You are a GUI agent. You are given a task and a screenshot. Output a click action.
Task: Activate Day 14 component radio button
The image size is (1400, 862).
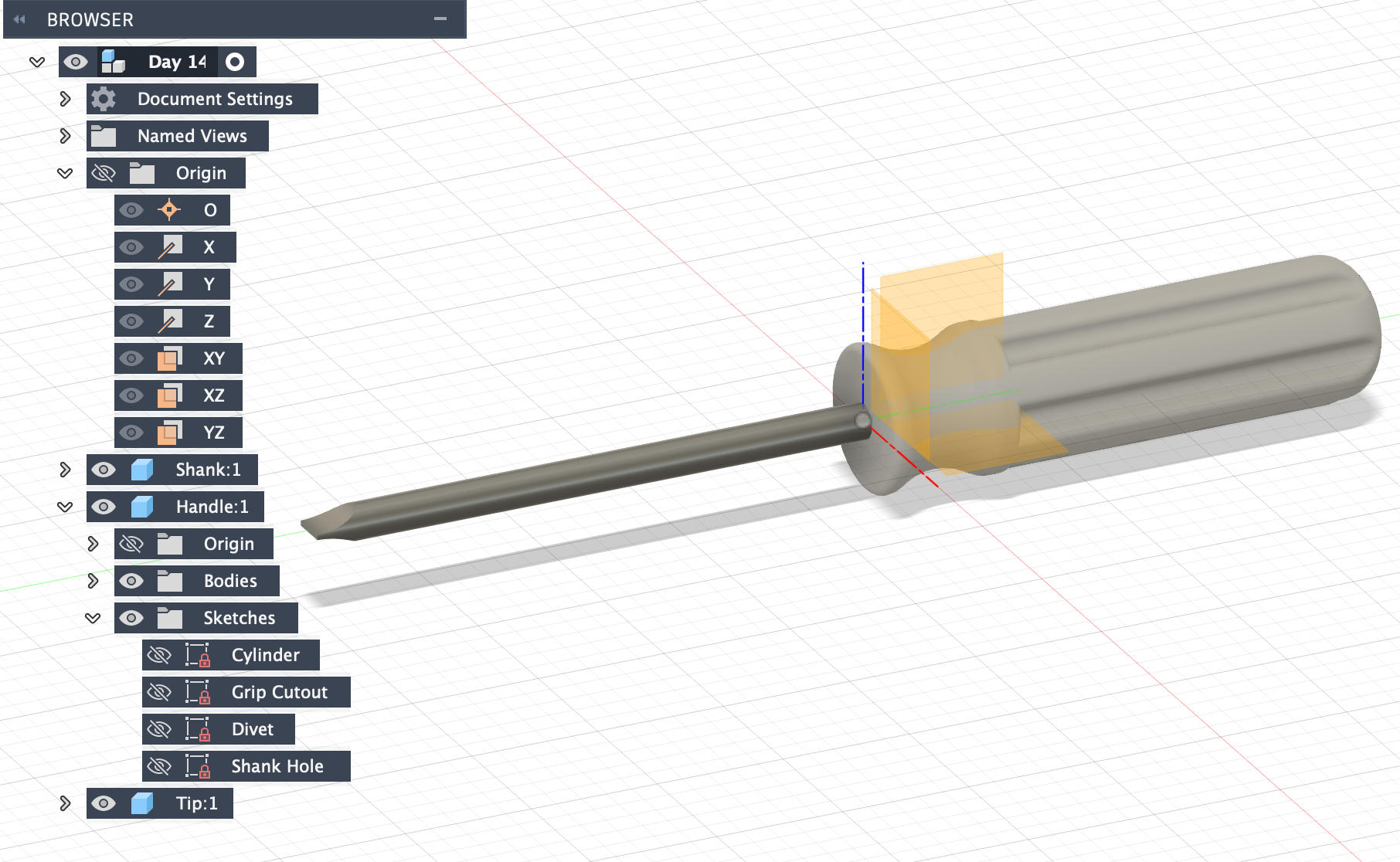click(x=235, y=62)
